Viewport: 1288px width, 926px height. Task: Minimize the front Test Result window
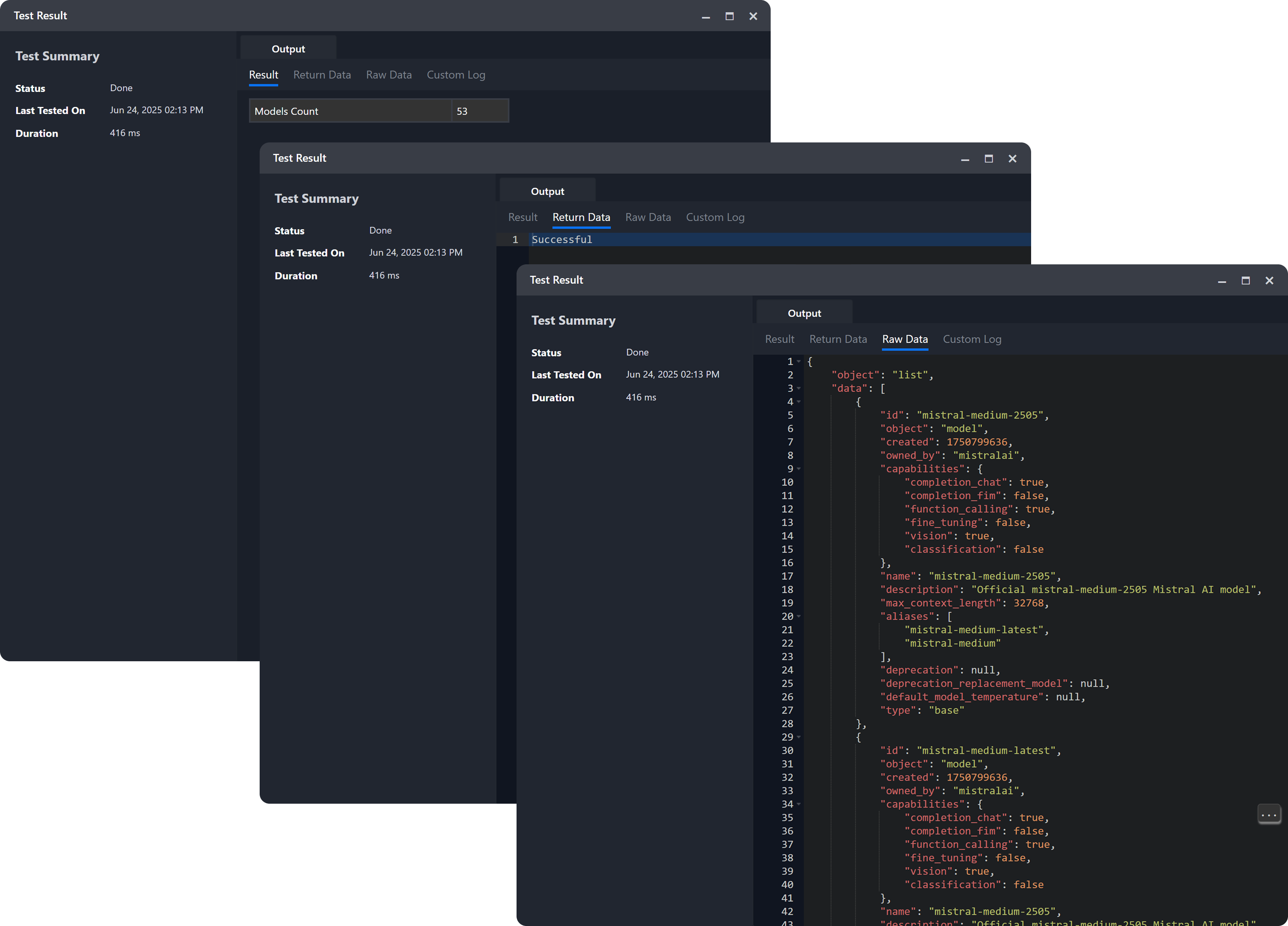[x=1222, y=281]
